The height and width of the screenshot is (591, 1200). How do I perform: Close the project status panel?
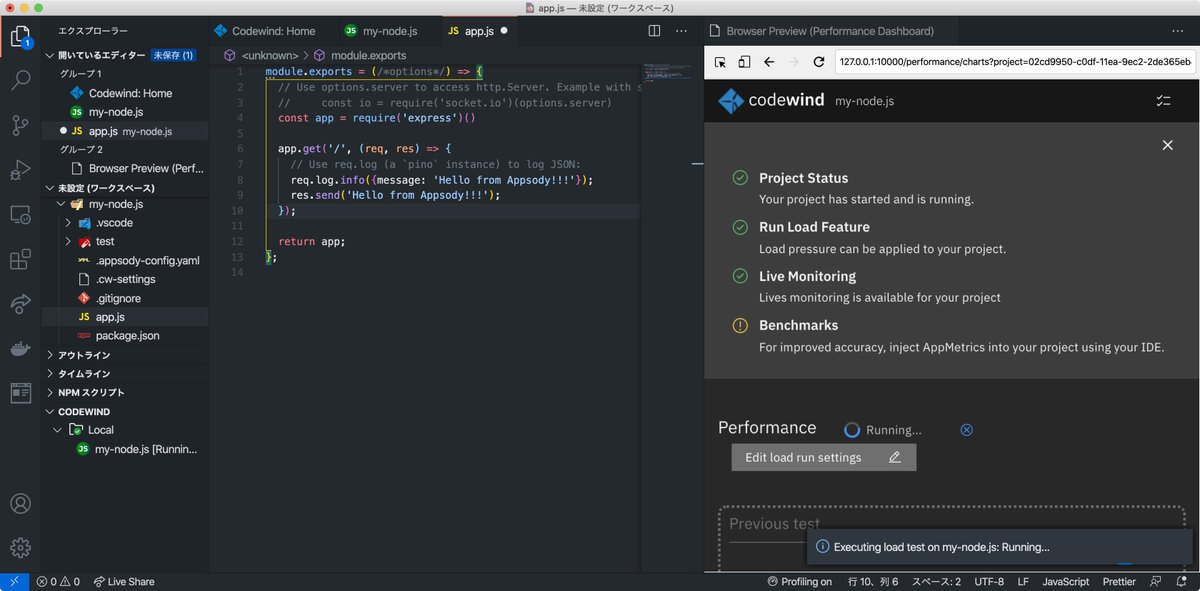(x=1167, y=146)
